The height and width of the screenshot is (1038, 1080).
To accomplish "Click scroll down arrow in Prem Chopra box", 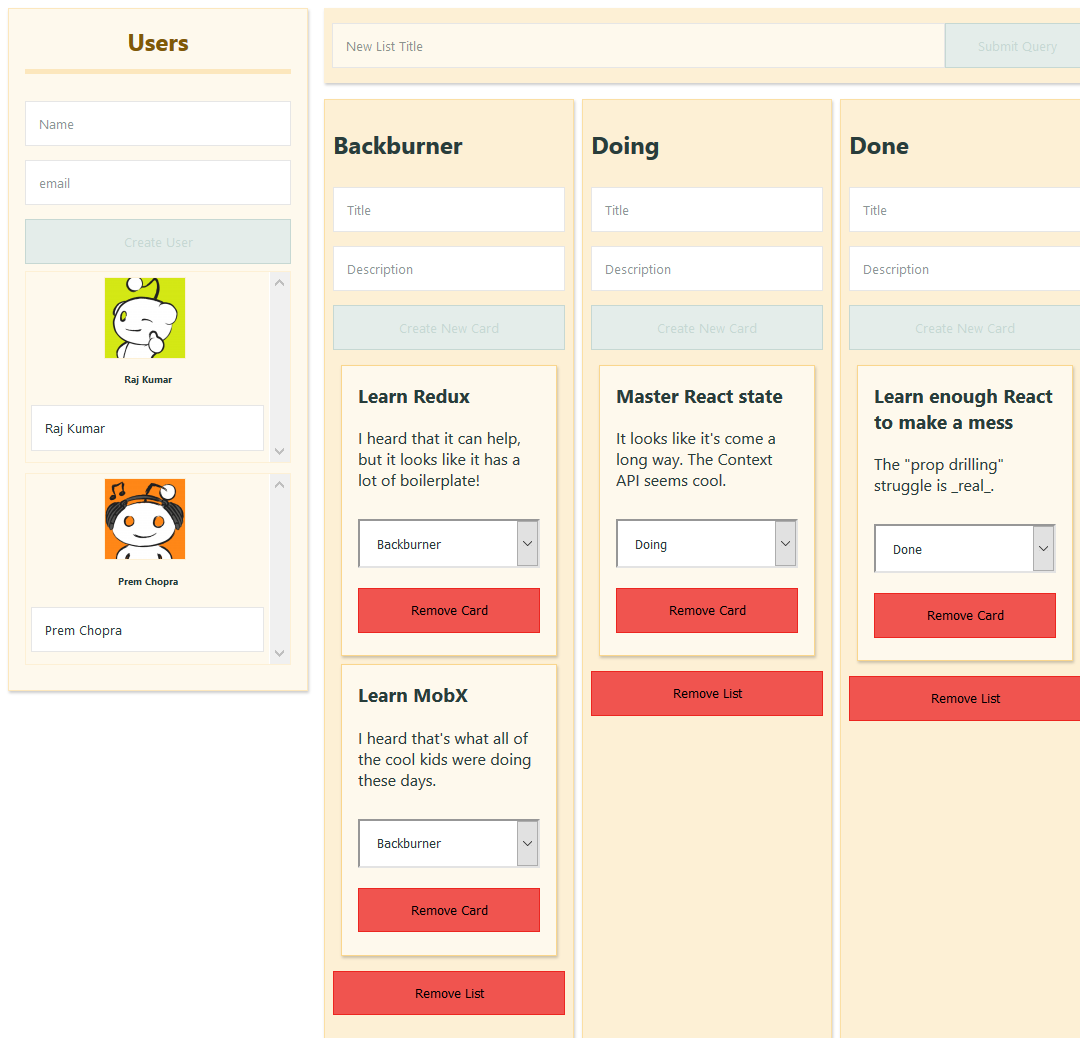I will click(x=280, y=654).
